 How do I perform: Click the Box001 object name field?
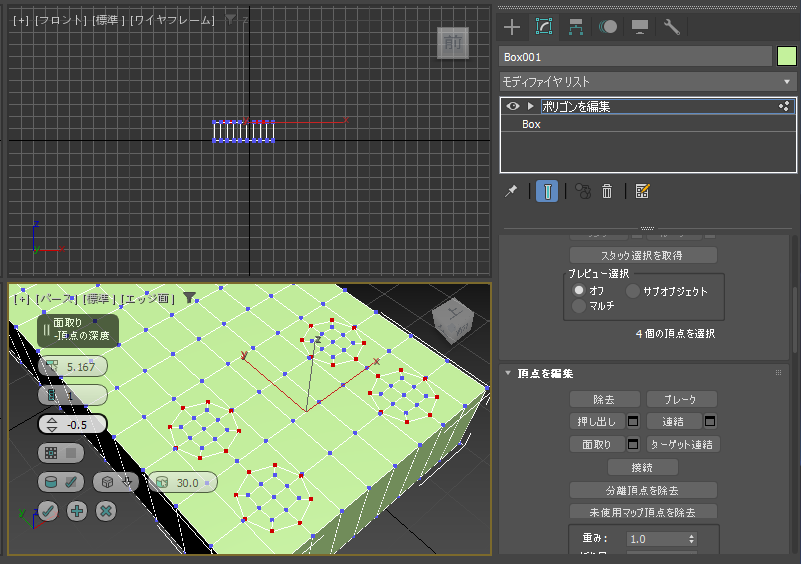(635, 57)
